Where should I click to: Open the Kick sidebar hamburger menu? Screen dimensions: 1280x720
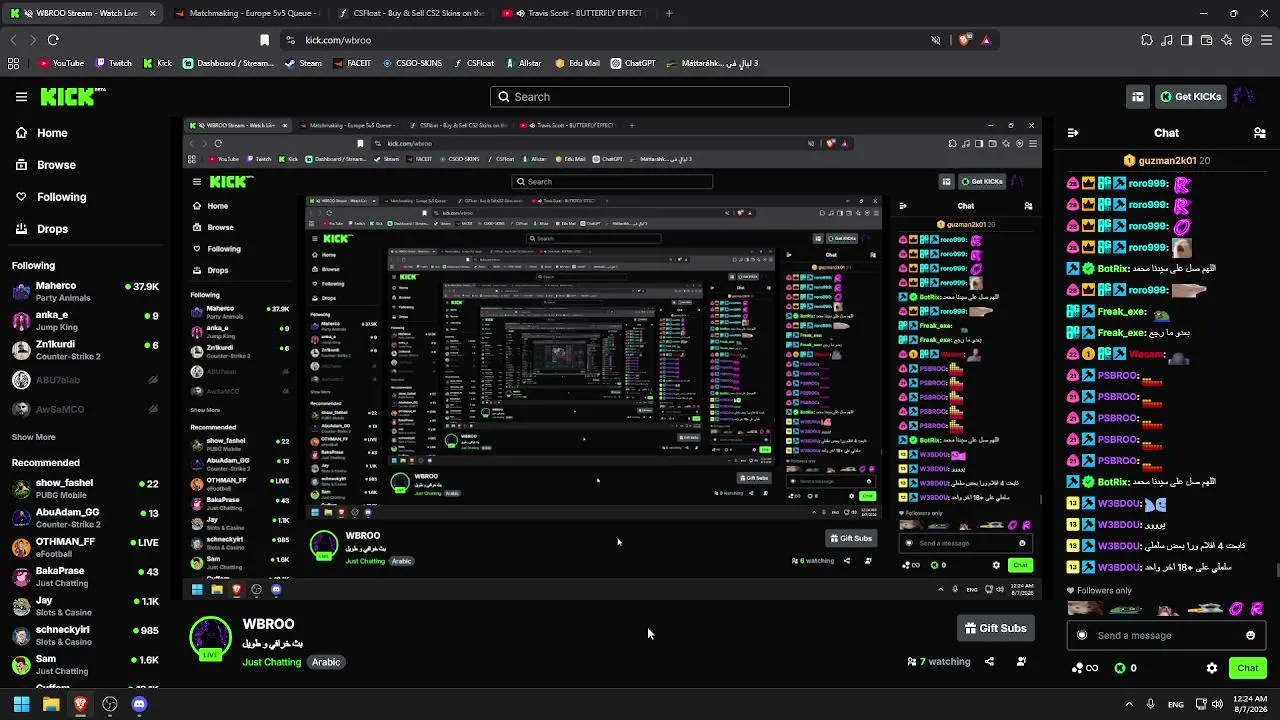(x=21, y=97)
